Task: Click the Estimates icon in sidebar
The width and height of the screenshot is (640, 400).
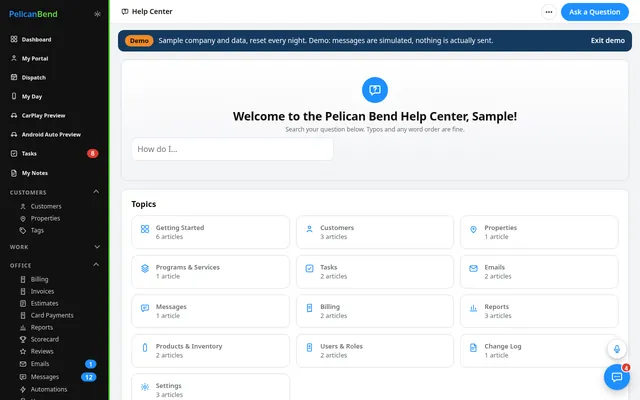Action: tap(23, 303)
